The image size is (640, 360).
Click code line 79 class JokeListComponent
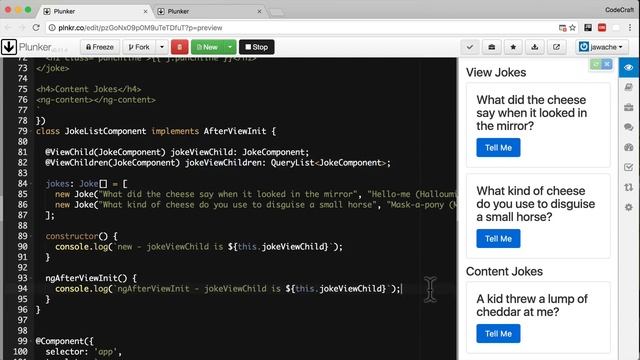tap(156, 131)
